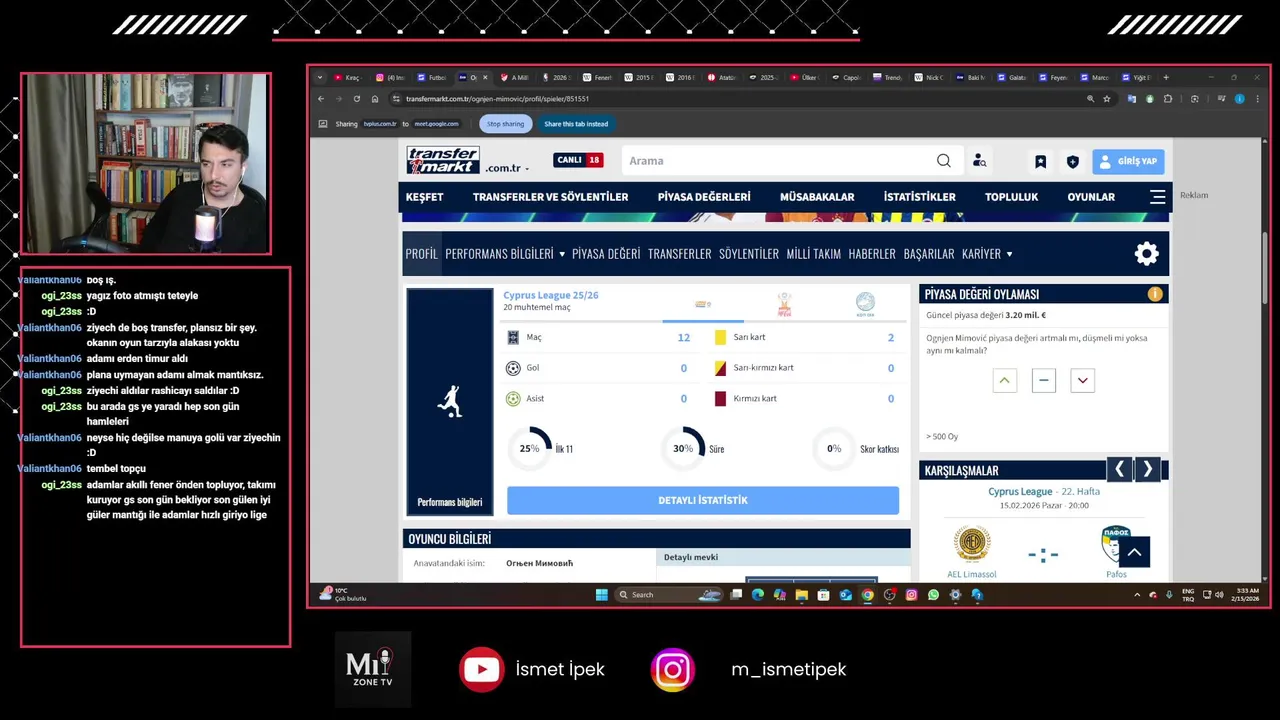Open Chrome home button
Screen dimensions: 1280x720
(375, 99)
